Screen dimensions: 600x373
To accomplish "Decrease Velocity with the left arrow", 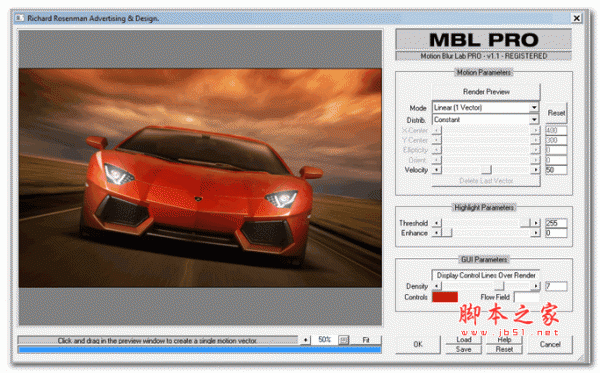I will [437, 169].
